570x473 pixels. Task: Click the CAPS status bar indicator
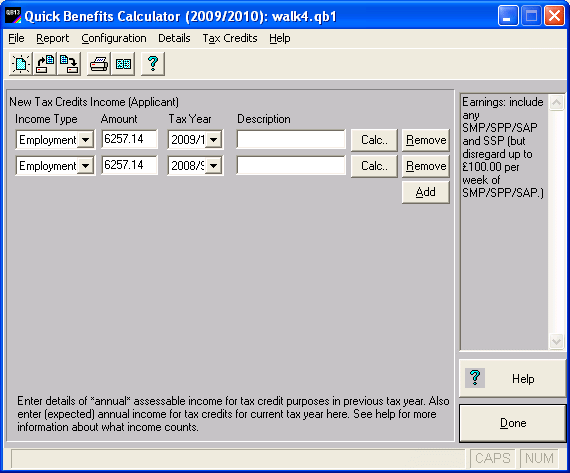(x=493, y=458)
